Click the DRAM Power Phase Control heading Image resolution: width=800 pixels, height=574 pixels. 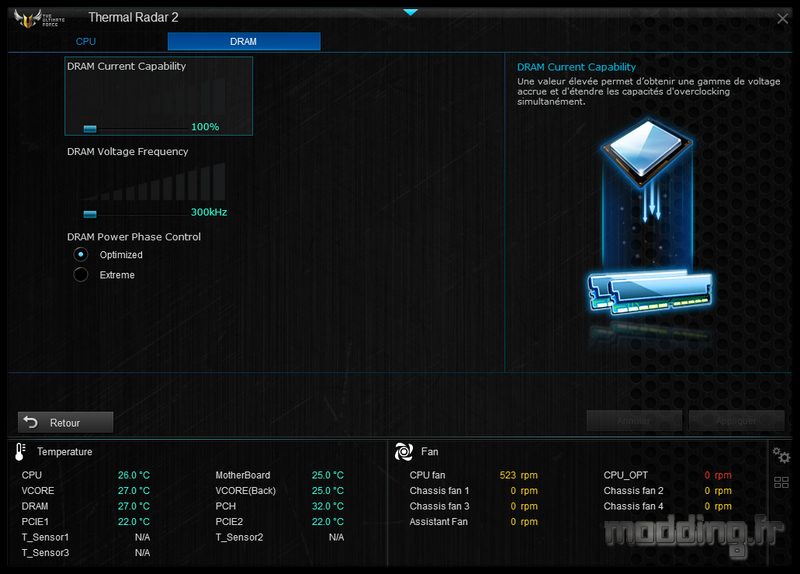[x=134, y=237]
